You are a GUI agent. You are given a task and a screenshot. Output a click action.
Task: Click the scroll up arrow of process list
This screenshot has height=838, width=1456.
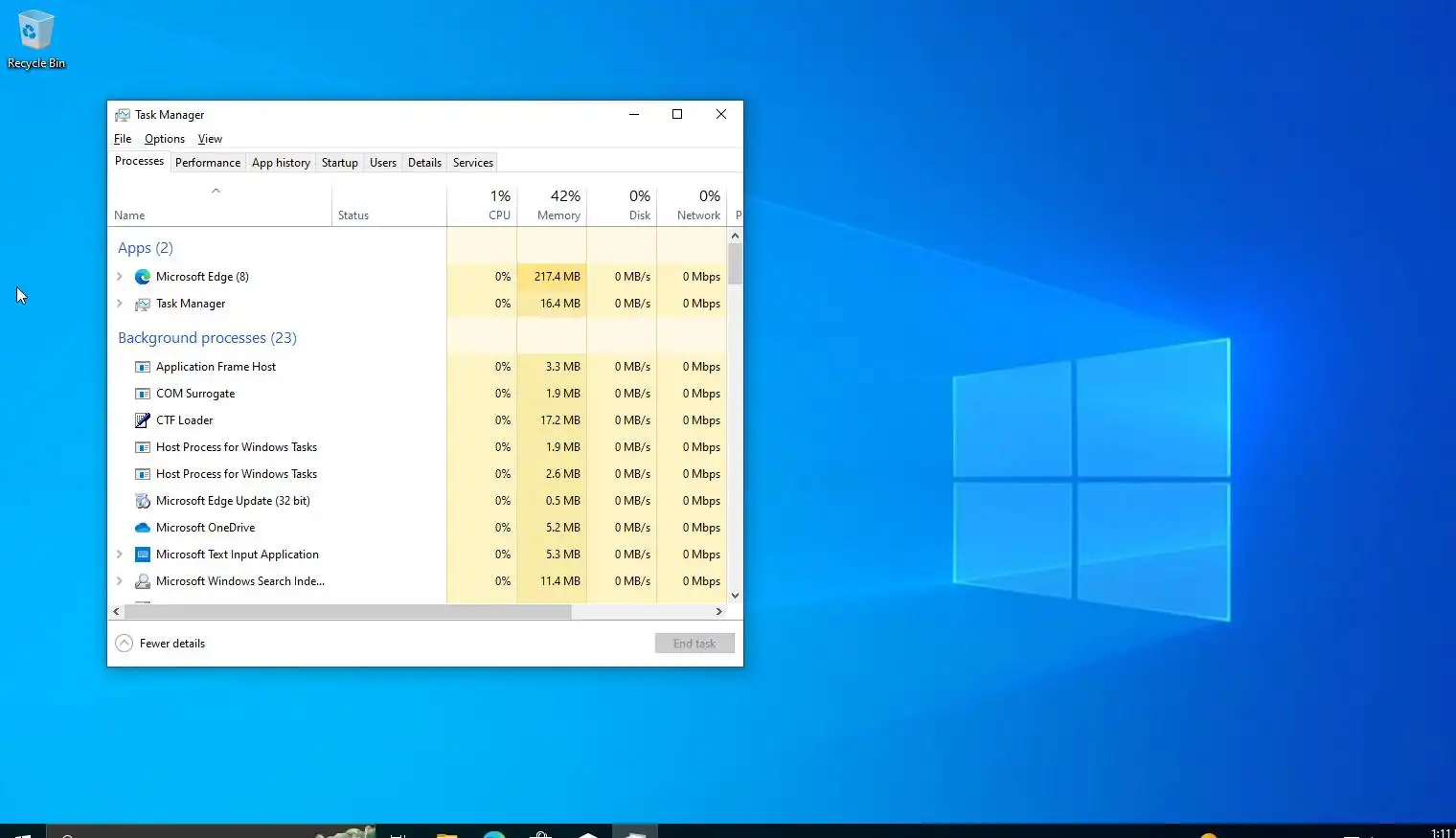[x=735, y=236]
